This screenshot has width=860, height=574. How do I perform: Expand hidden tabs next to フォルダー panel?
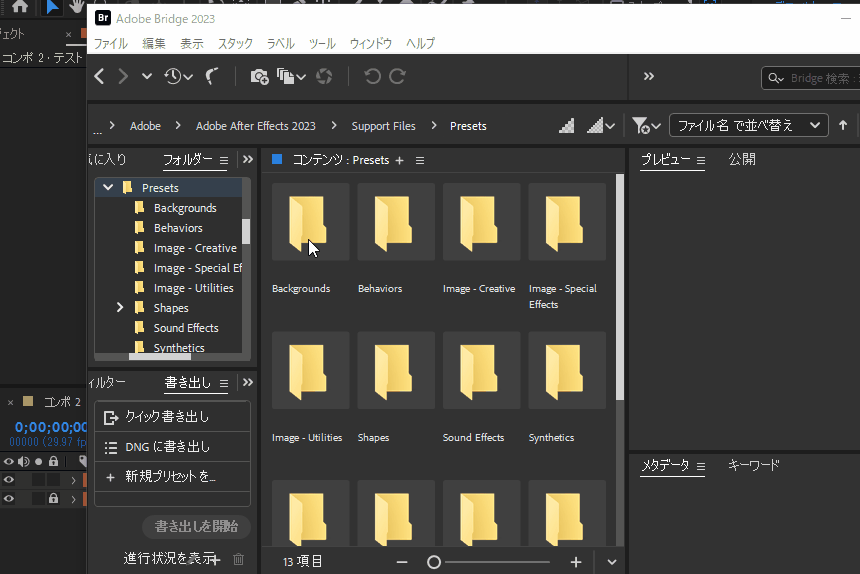click(248, 160)
